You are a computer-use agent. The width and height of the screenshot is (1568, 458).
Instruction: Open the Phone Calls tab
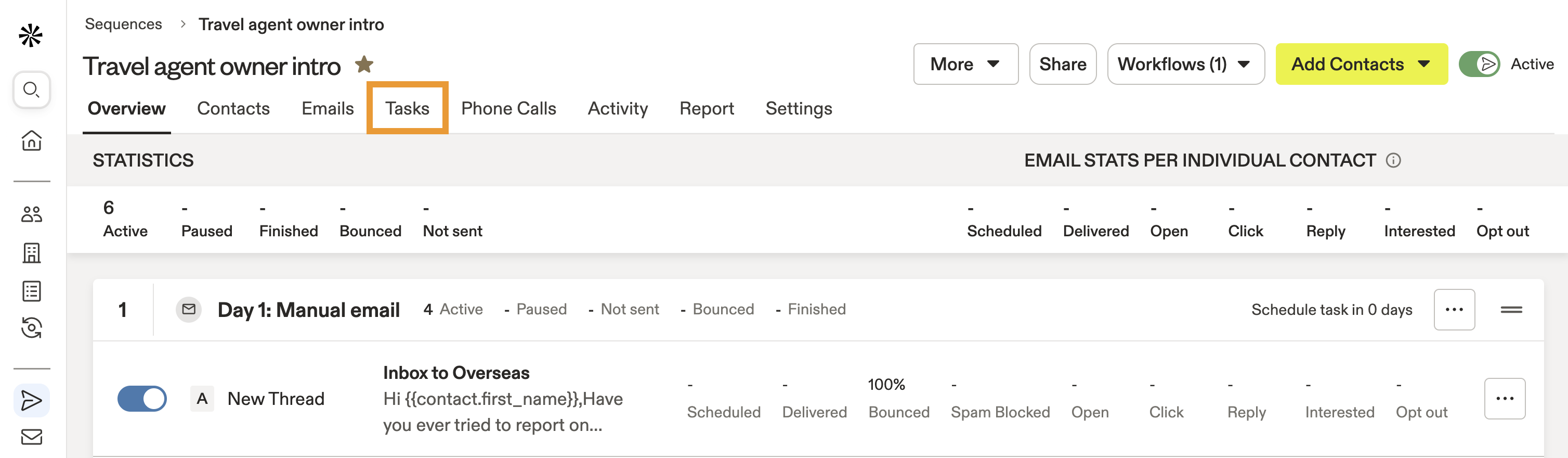click(508, 108)
